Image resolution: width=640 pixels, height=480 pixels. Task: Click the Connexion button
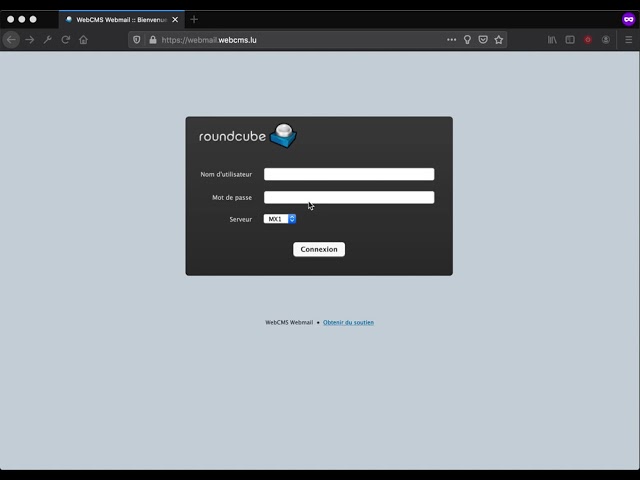coord(319,249)
